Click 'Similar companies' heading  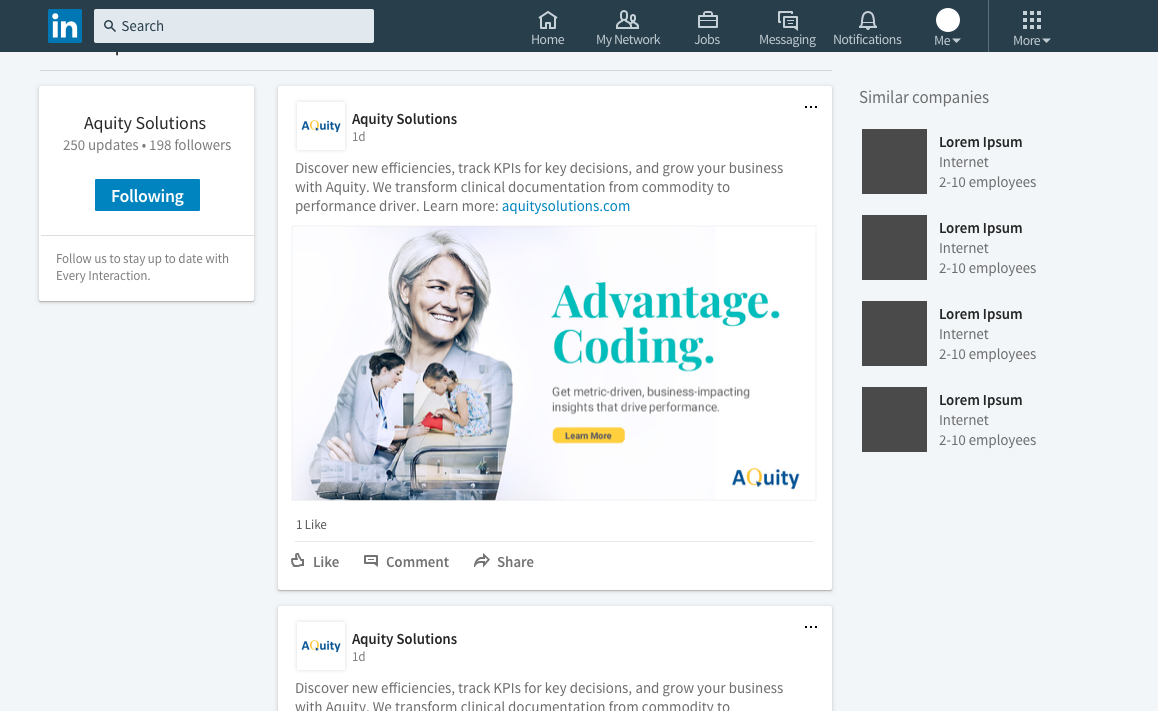[x=923, y=97]
